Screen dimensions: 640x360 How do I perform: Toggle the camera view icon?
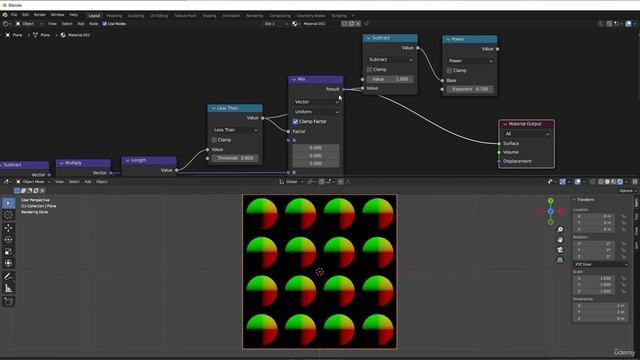(560, 250)
